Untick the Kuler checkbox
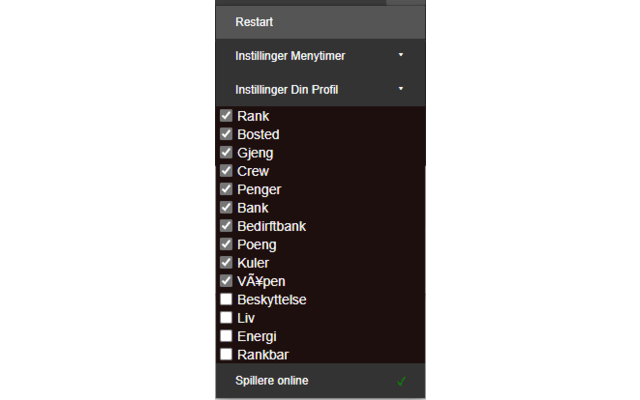 tap(226, 263)
